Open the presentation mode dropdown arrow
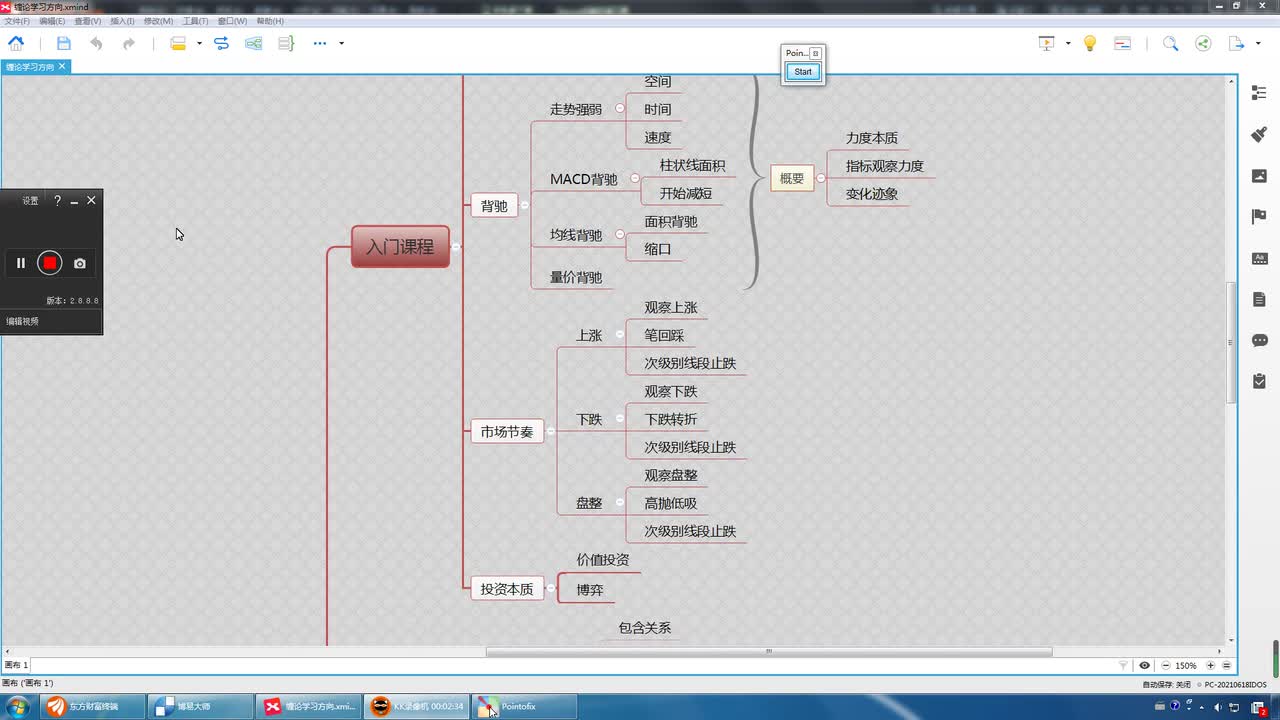Image resolution: width=1280 pixels, height=720 pixels. click(x=1068, y=43)
